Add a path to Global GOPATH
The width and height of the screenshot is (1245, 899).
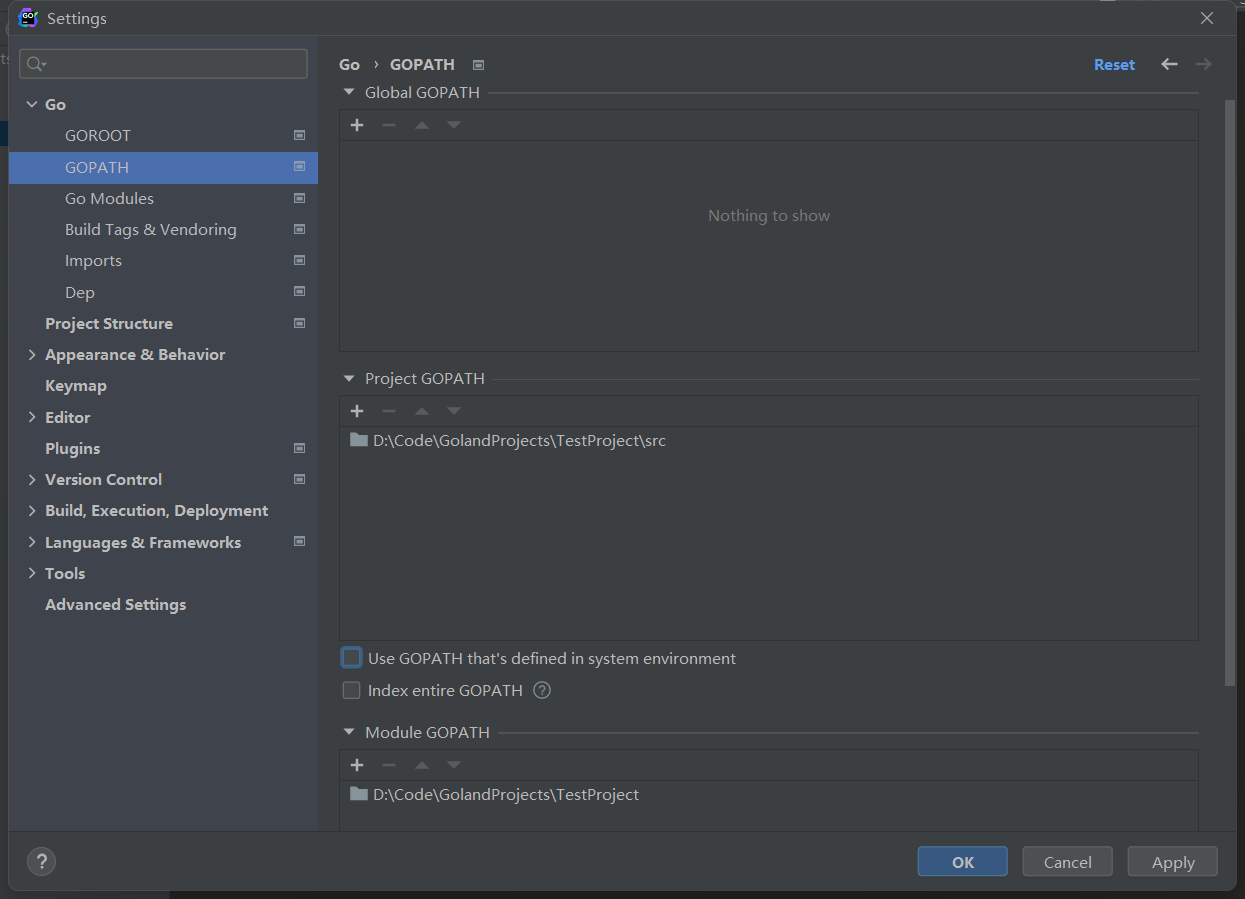357,125
